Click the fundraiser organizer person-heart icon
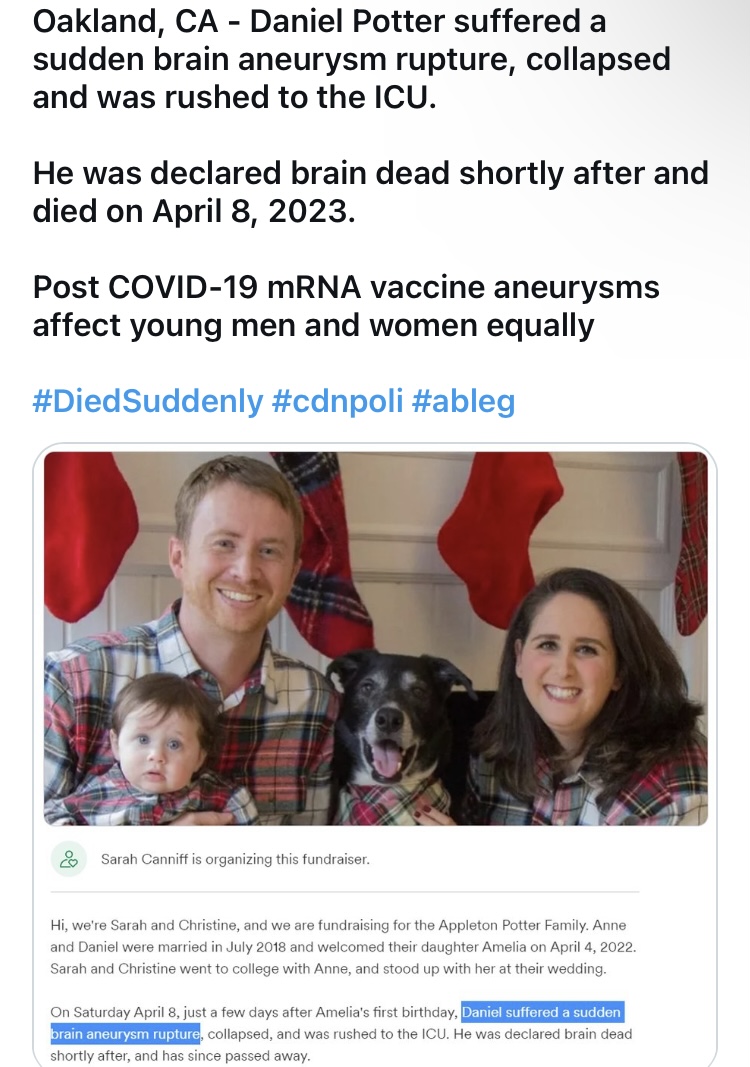The image size is (750, 1067). (x=69, y=858)
